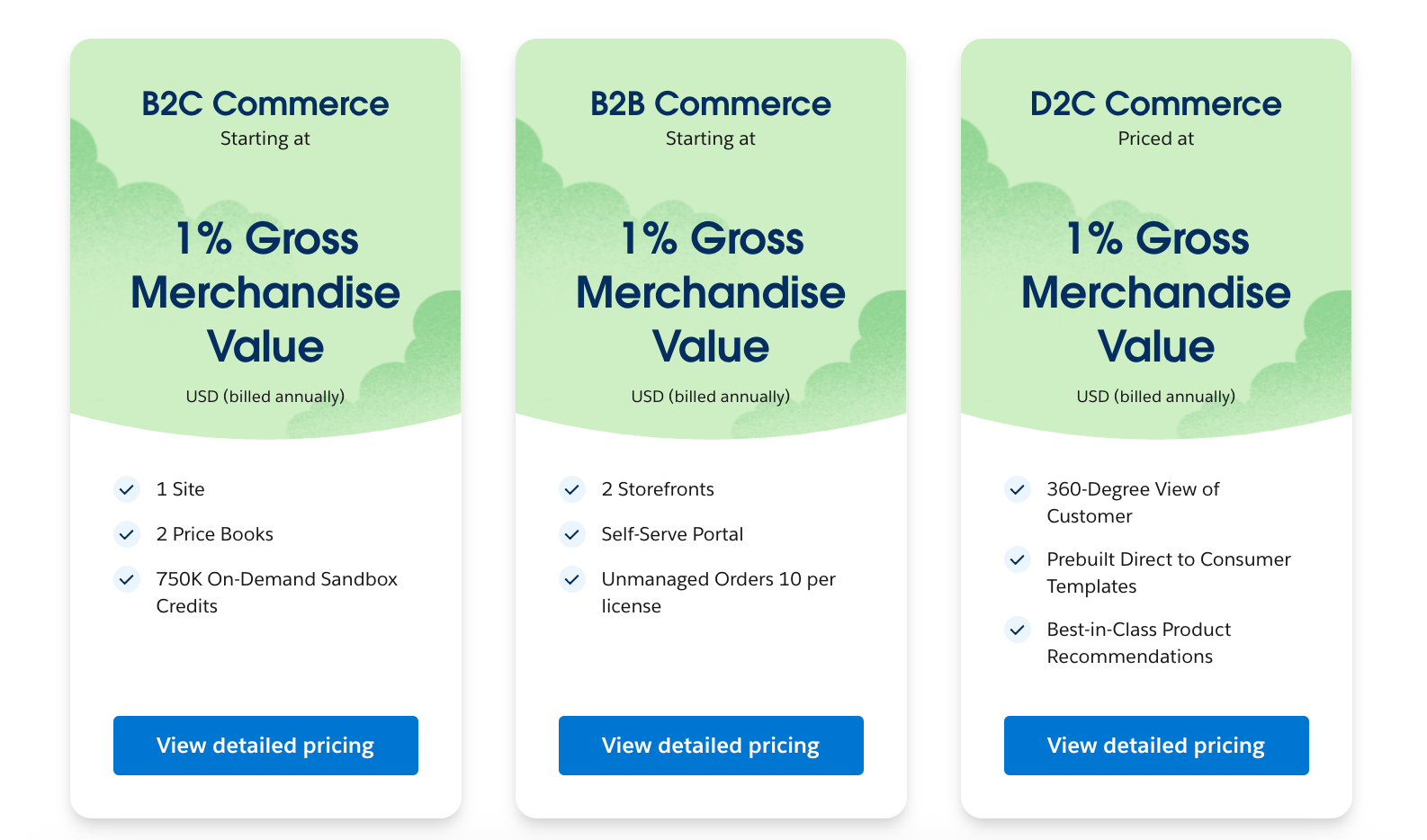Image resolution: width=1427 pixels, height=840 pixels.
Task: Click the checkmark icon beside "2 Price Books"
Action: click(127, 534)
